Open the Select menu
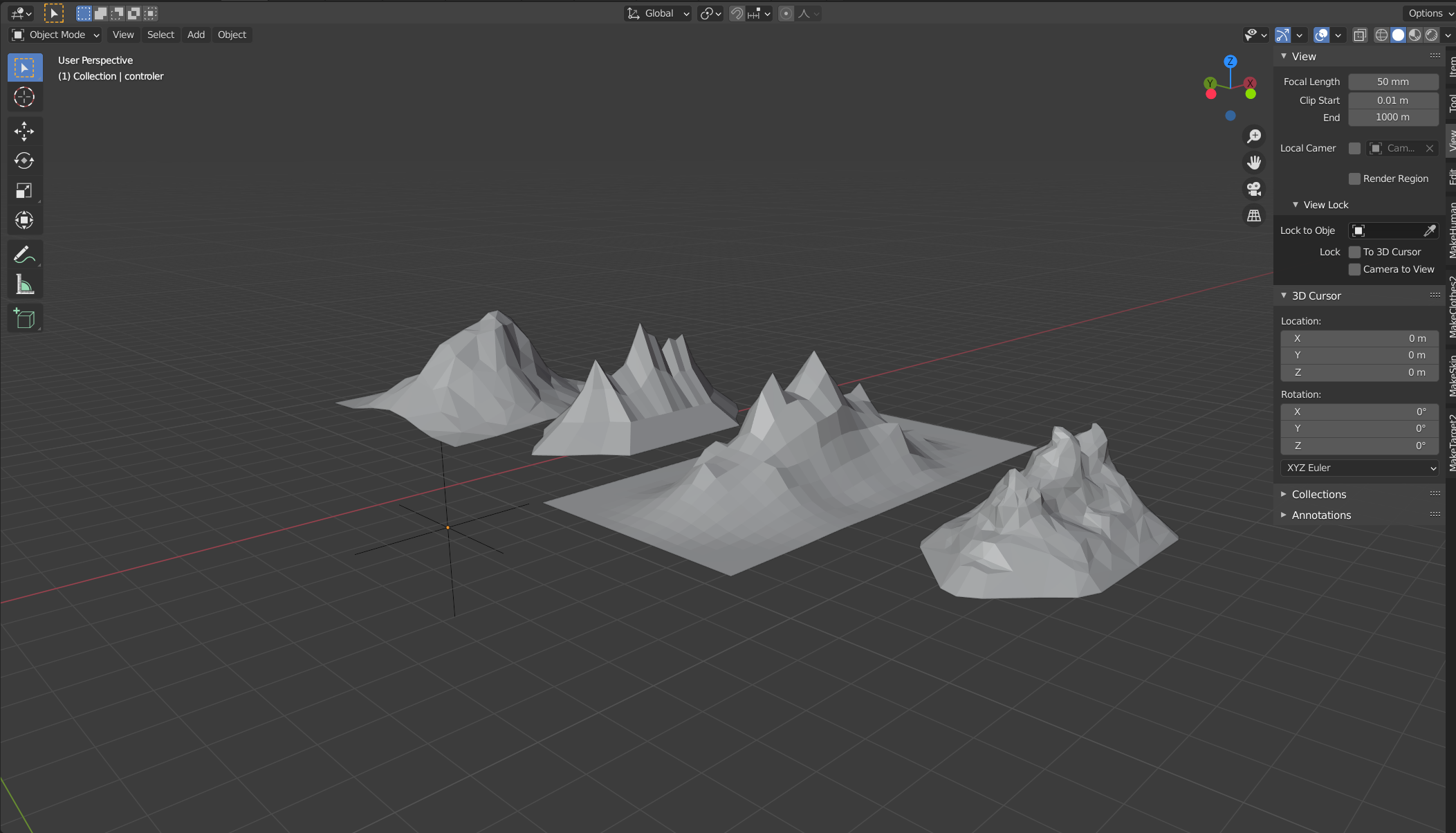Image resolution: width=1456 pixels, height=833 pixels. click(160, 35)
